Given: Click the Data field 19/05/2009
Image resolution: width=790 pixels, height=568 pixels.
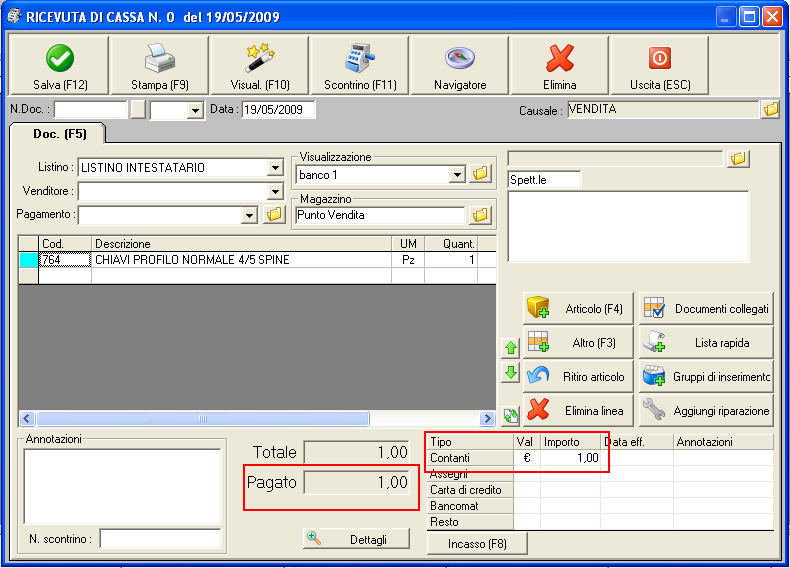Looking at the screenshot, I should click(279, 109).
